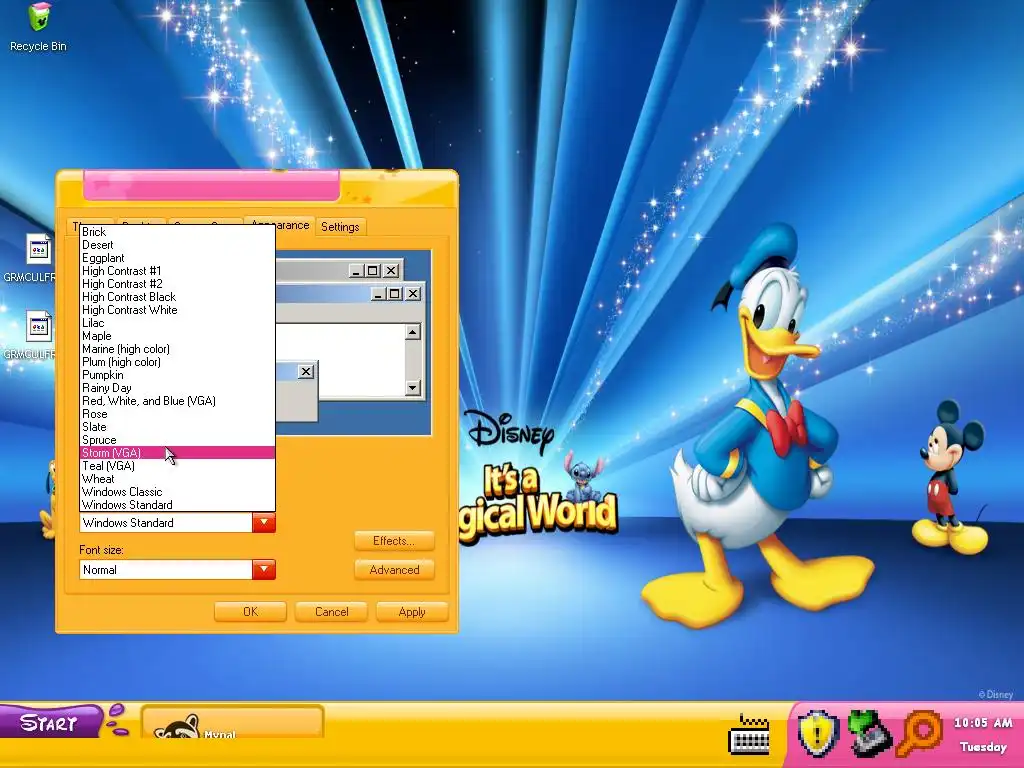Open Advanced appearance settings
Screen dimensions: 1024x768
(394, 569)
